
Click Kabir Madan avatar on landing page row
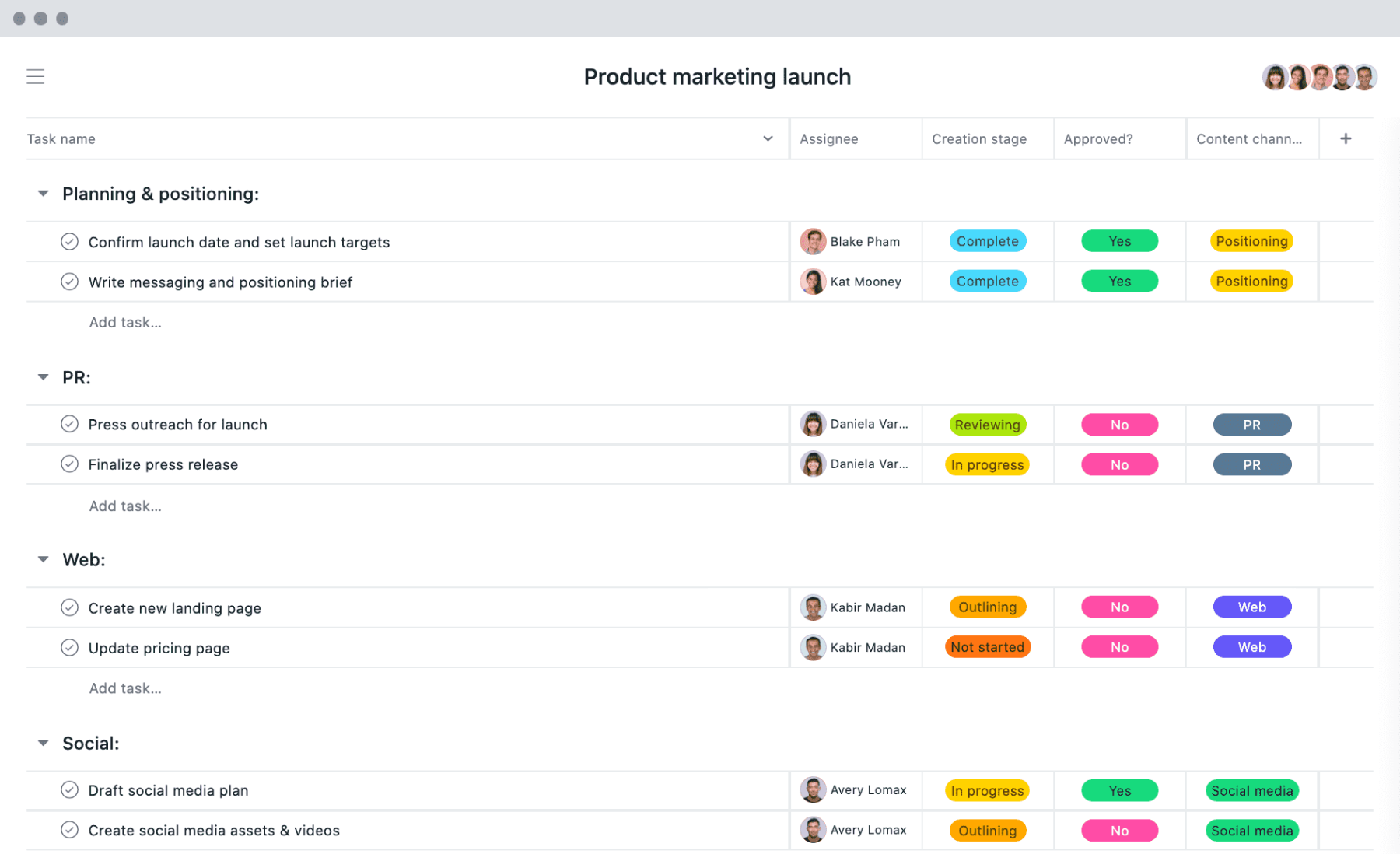813,607
